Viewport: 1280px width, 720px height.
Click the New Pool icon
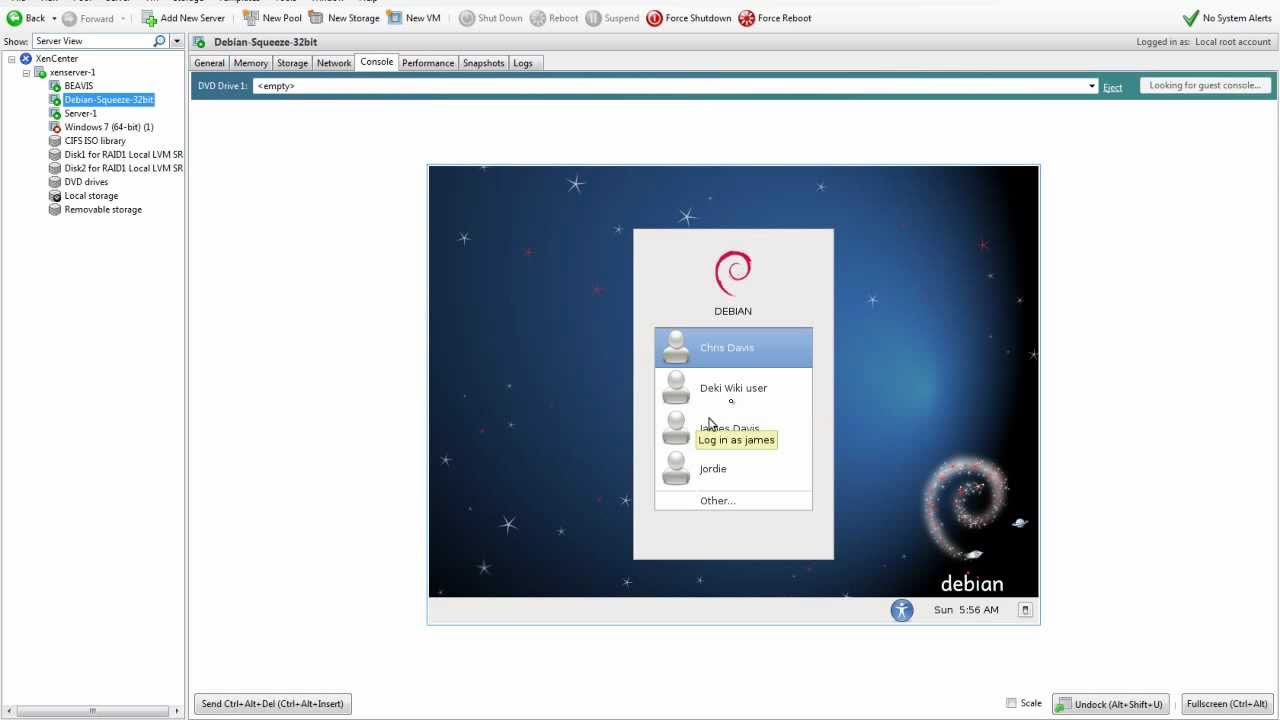(251, 18)
